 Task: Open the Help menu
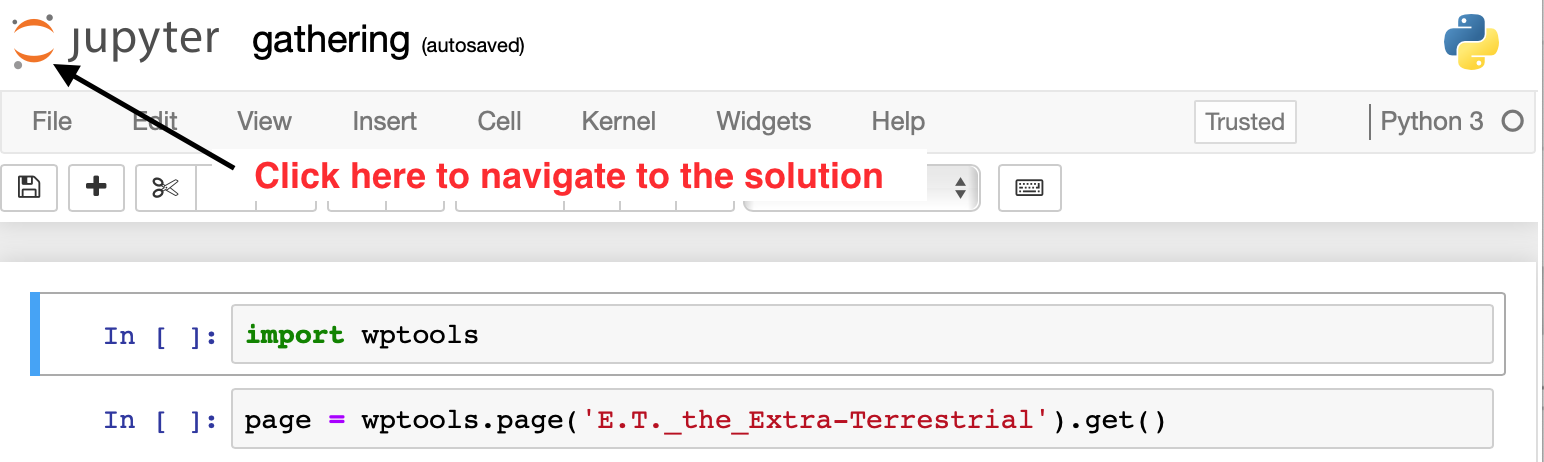point(897,122)
